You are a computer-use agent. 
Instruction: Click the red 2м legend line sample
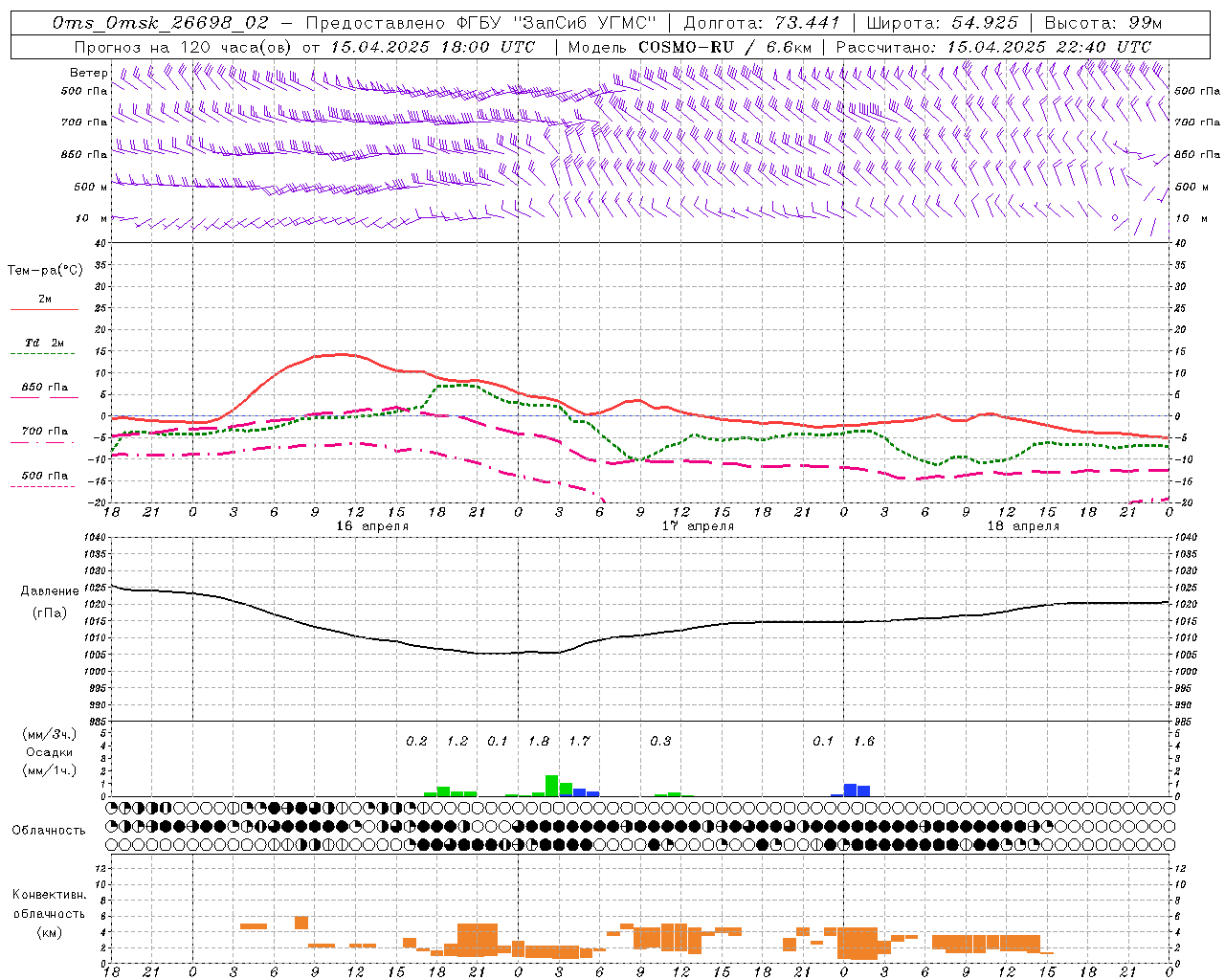pos(44,309)
